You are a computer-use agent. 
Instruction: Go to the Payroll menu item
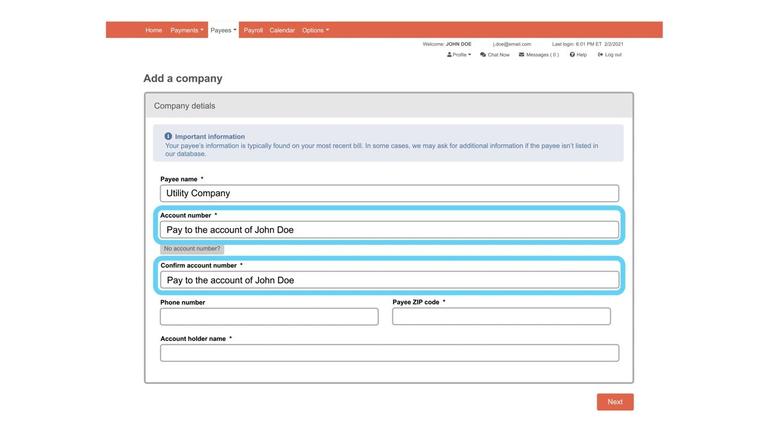253,30
